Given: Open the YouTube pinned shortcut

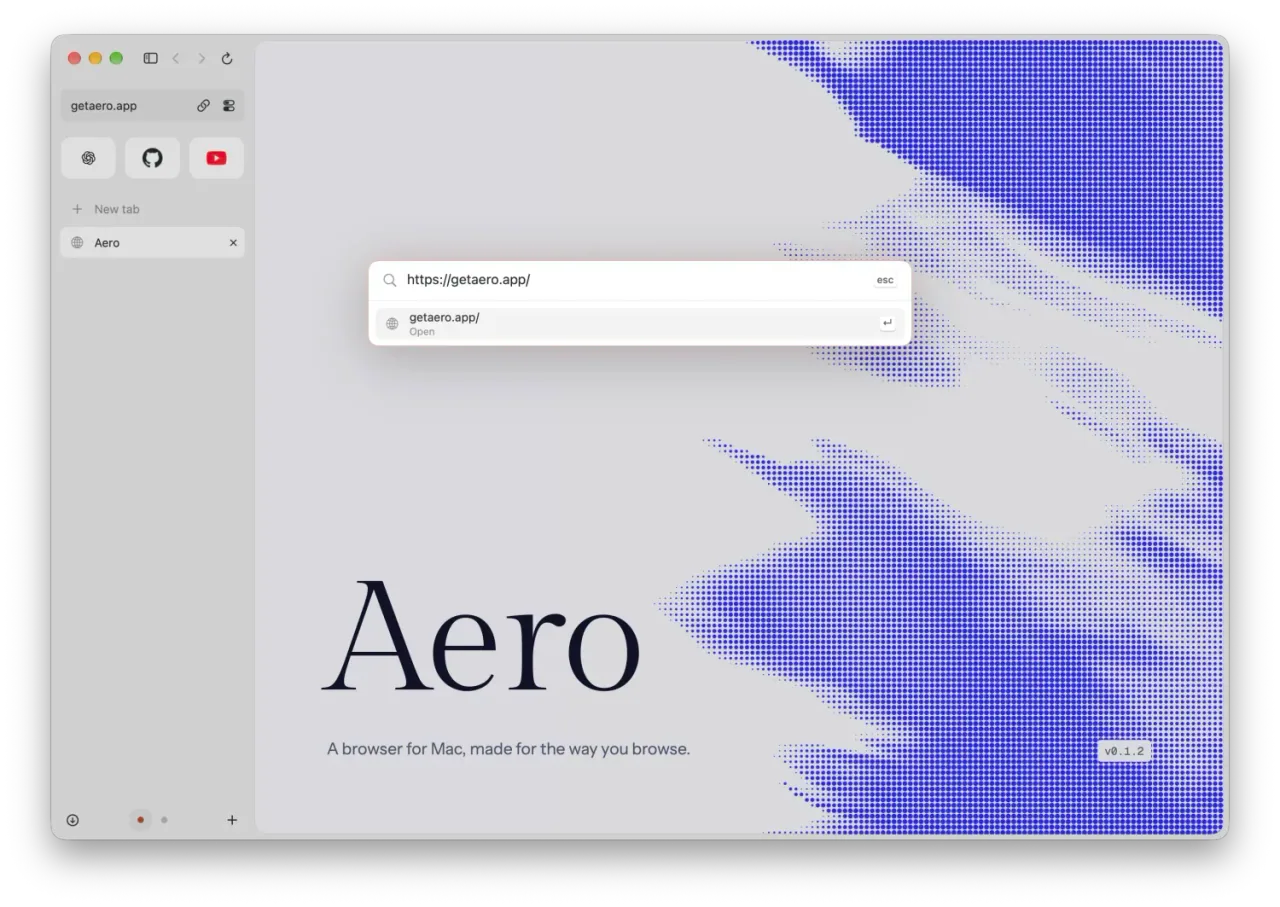Looking at the screenshot, I should coord(216,158).
